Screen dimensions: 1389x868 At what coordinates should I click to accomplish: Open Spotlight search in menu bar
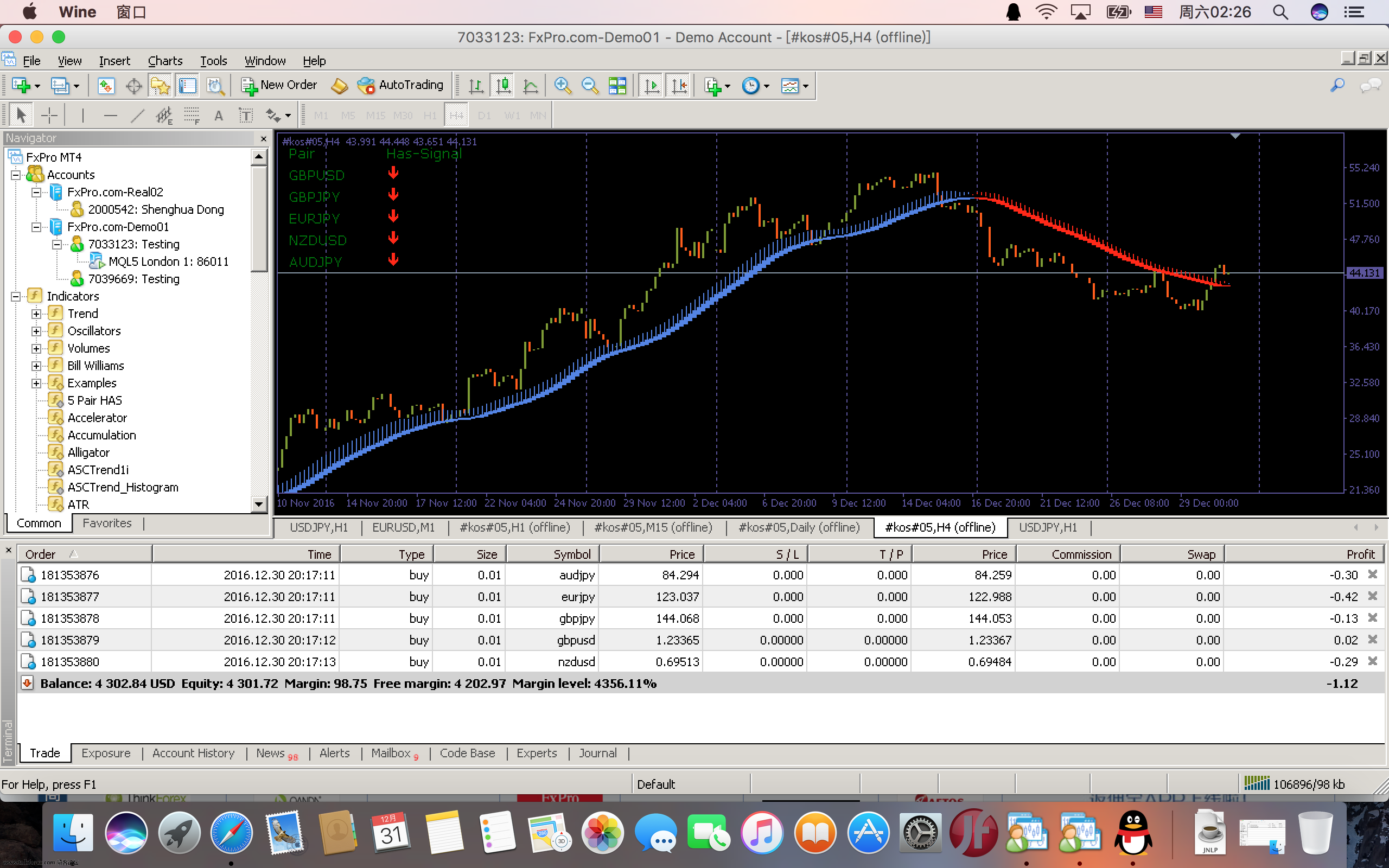(x=1280, y=12)
